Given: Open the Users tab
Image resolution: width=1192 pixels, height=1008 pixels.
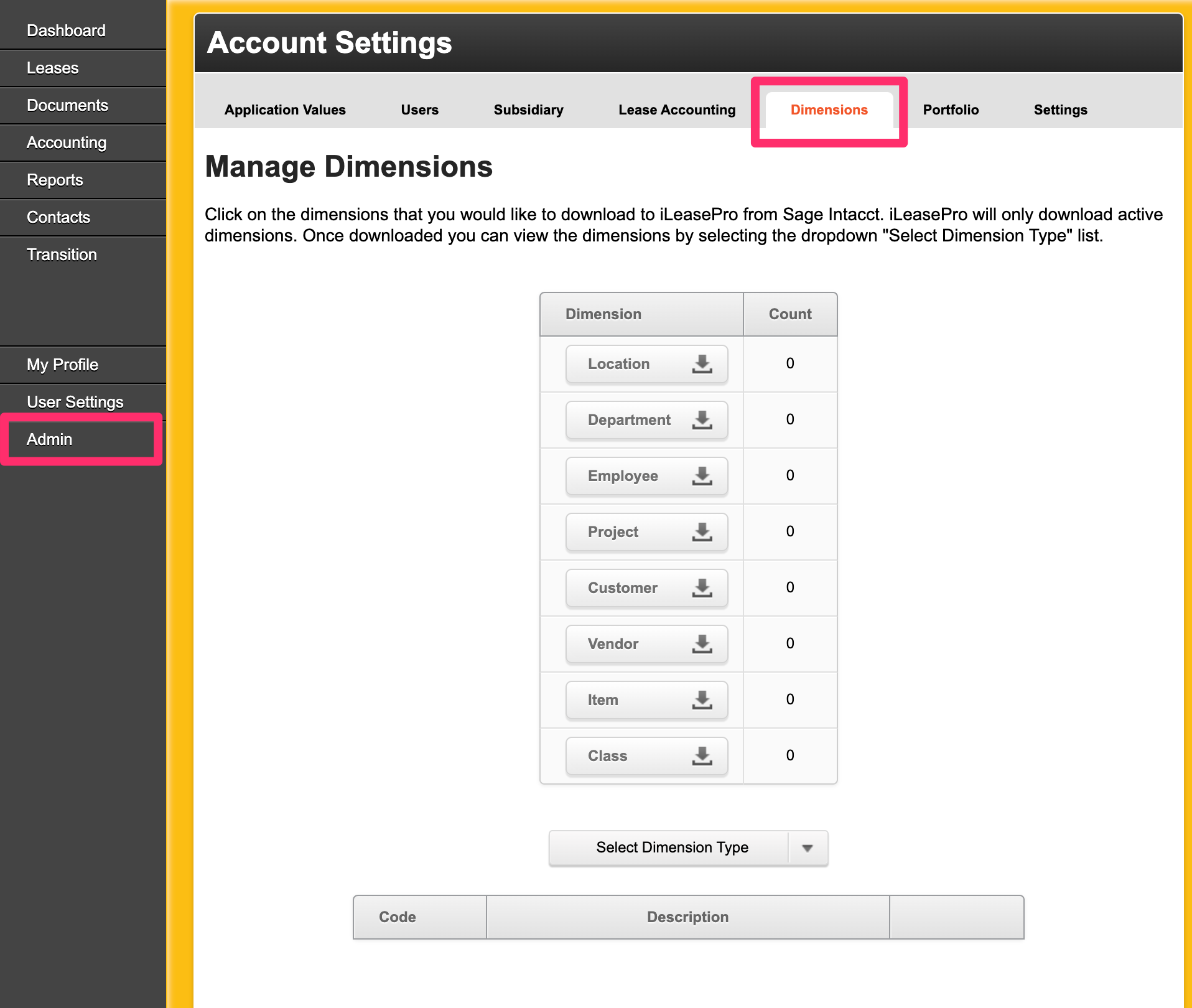Looking at the screenshot, I should click(x=419, y=110).
